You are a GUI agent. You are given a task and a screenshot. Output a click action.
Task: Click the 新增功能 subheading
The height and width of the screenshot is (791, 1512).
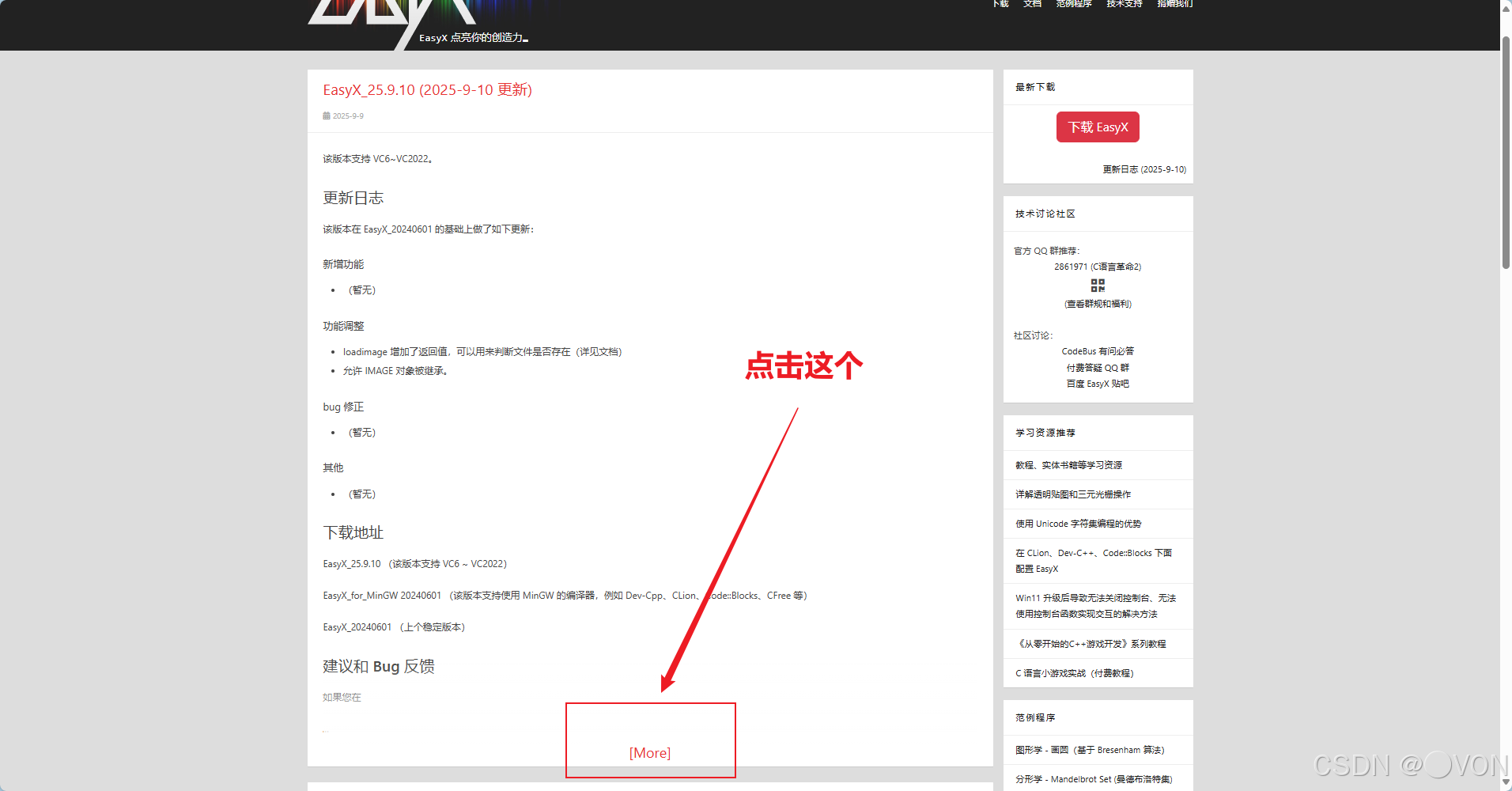[343, 264]
